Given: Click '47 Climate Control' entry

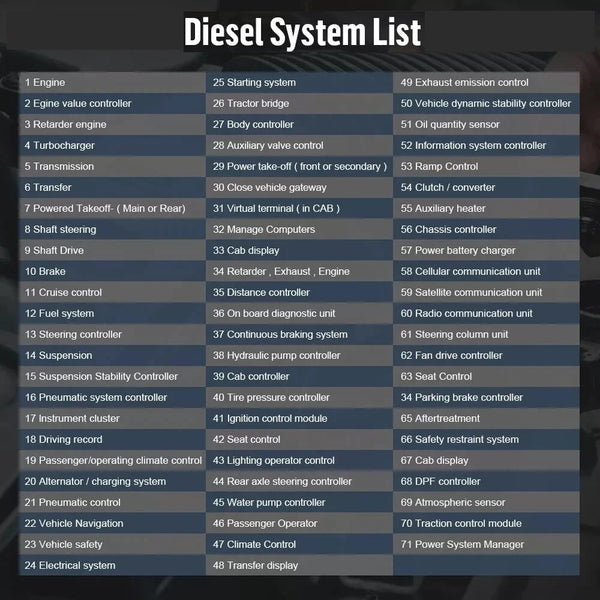Looking at the screenshot, I should 299,545.
